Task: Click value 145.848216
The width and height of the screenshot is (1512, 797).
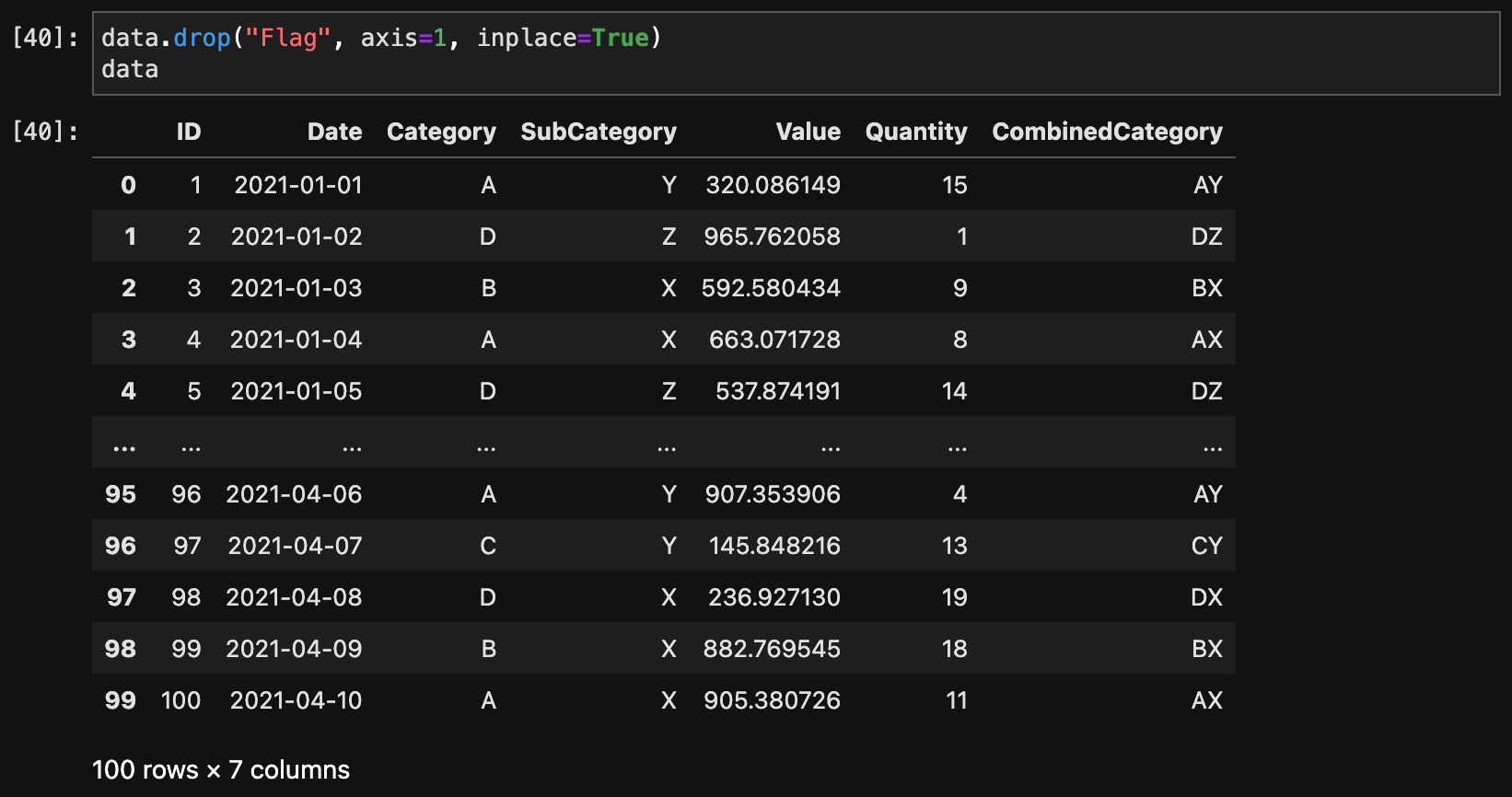Action: coord(774,546)
